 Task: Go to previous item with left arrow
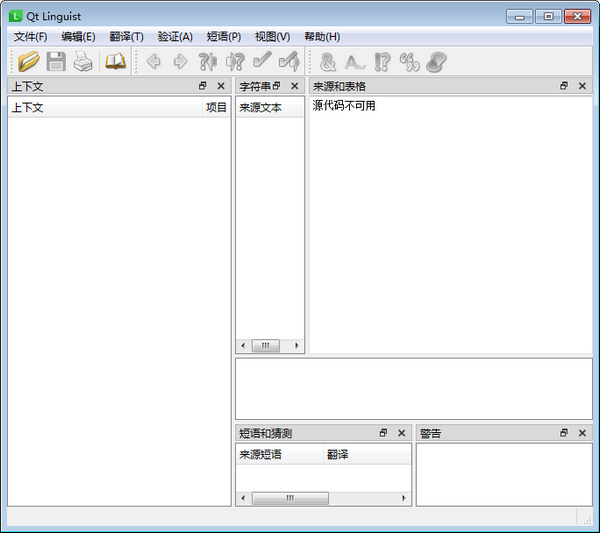coord(154,61)
